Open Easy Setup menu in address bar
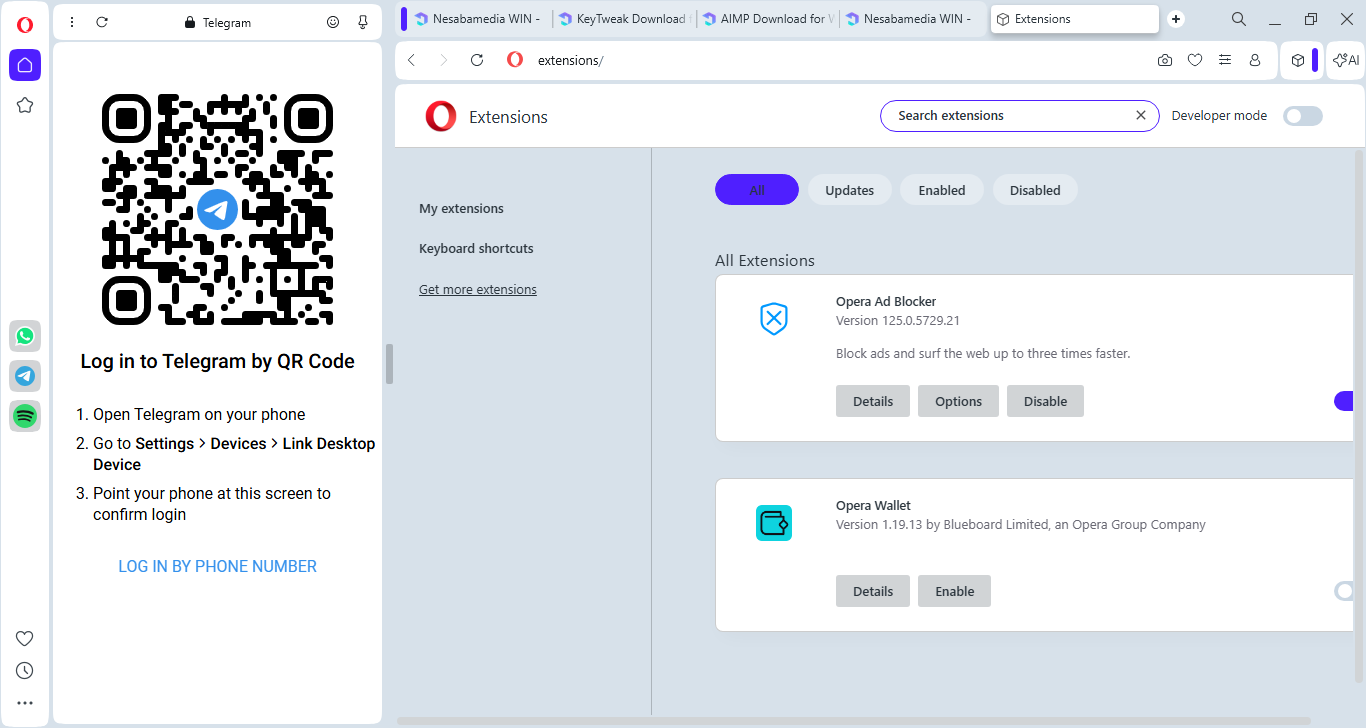 click(x=1224, y=60)
